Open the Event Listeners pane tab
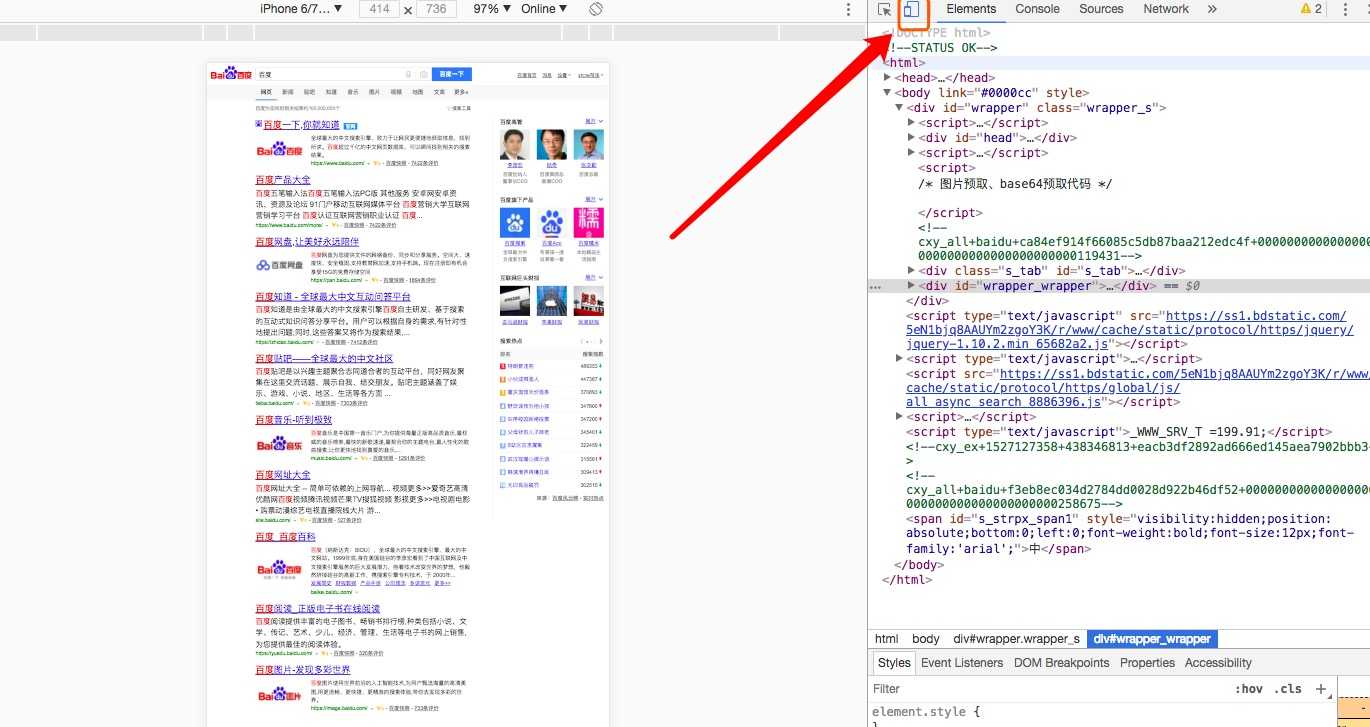This screenshot has width=1370, height=727. 962,663
